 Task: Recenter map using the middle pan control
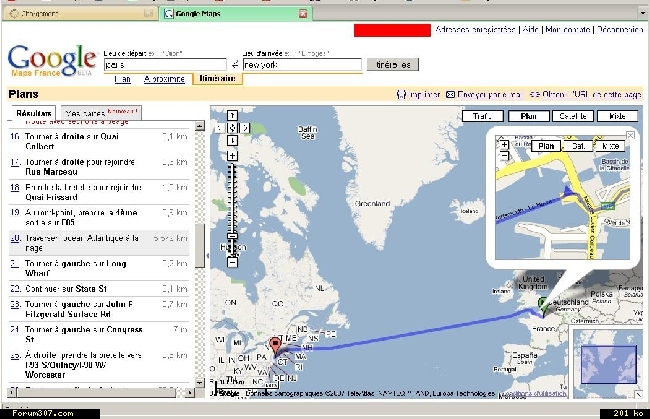click(232, 128)
